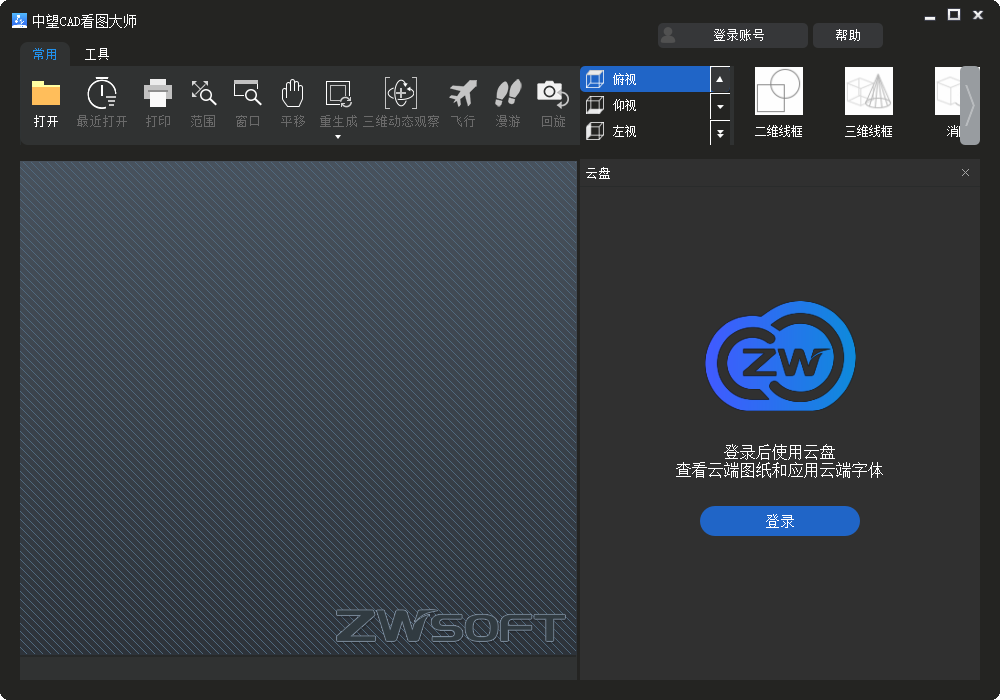
Task: Start 三维动态观察 3D orbit tool
Action: tap(401, 95)
